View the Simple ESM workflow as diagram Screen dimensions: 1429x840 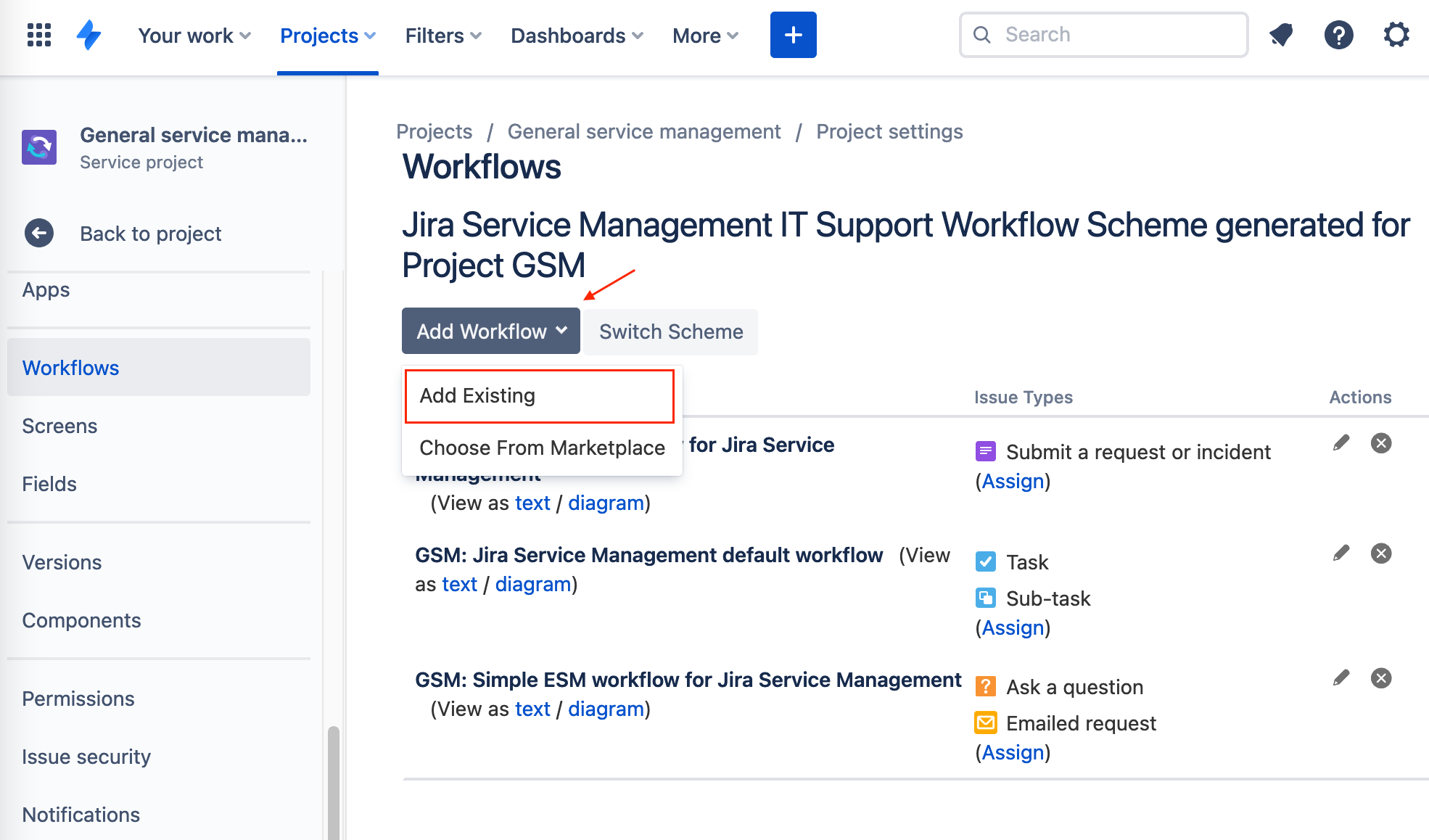point(606,709)
